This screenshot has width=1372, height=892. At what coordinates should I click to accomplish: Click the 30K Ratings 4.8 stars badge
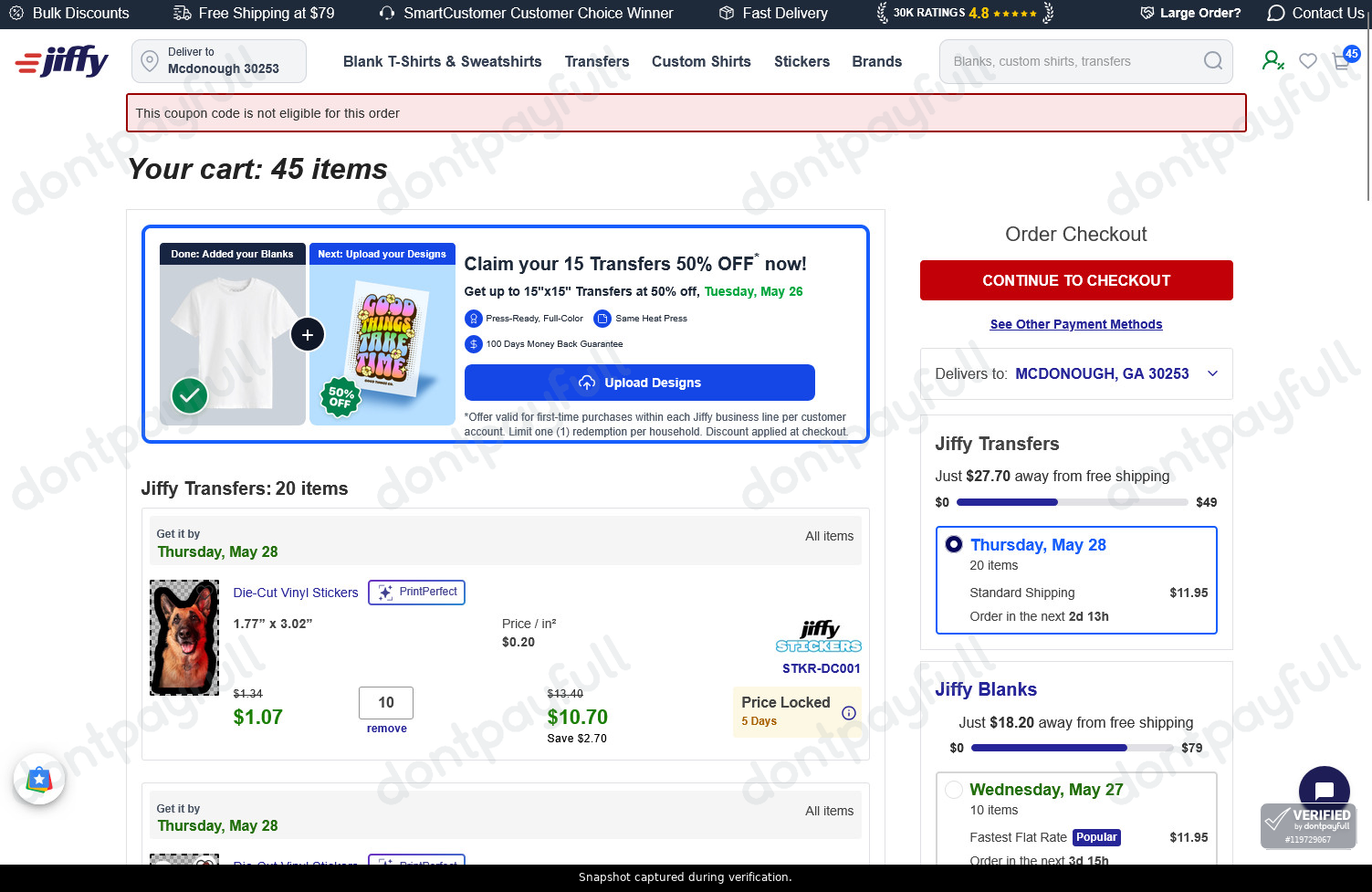[x=965, y=13]
